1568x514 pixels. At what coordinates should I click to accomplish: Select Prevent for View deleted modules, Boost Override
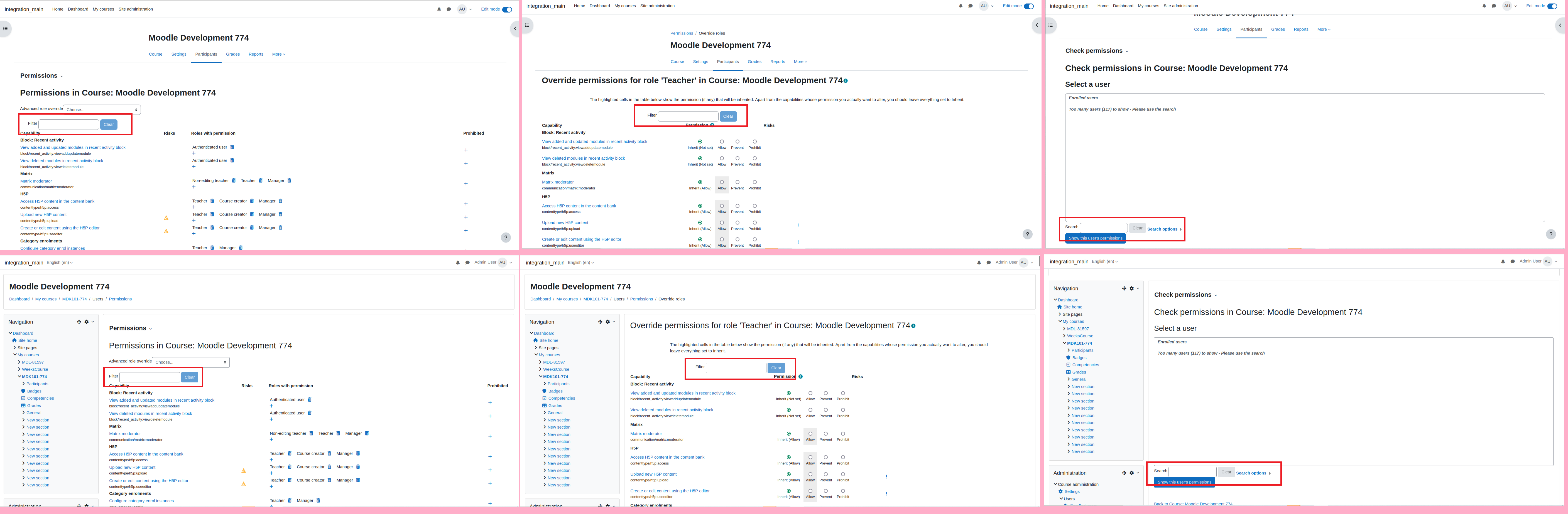[x=737, y=158]
